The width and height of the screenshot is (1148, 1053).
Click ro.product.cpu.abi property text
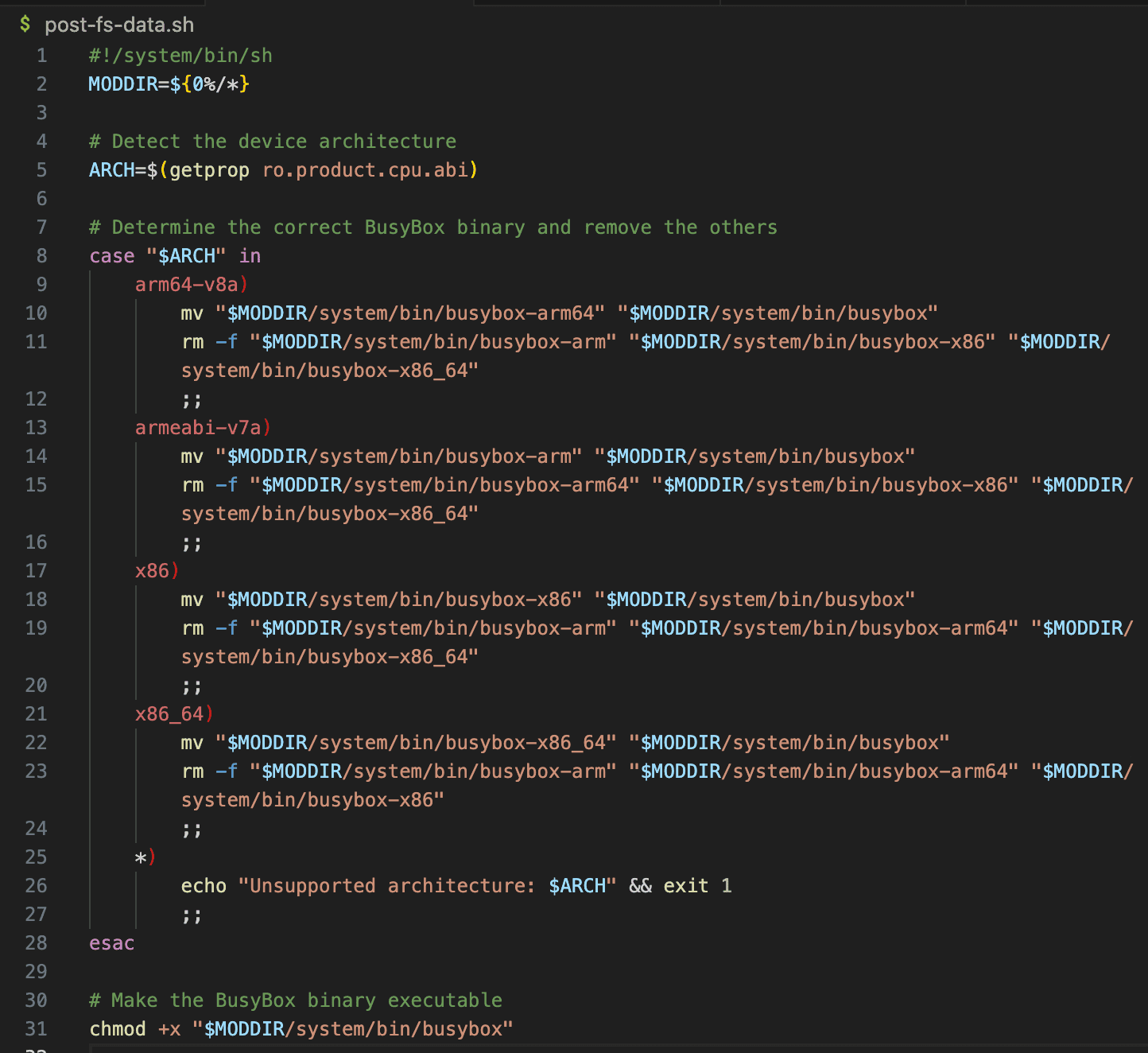click(x=365, y=170)
